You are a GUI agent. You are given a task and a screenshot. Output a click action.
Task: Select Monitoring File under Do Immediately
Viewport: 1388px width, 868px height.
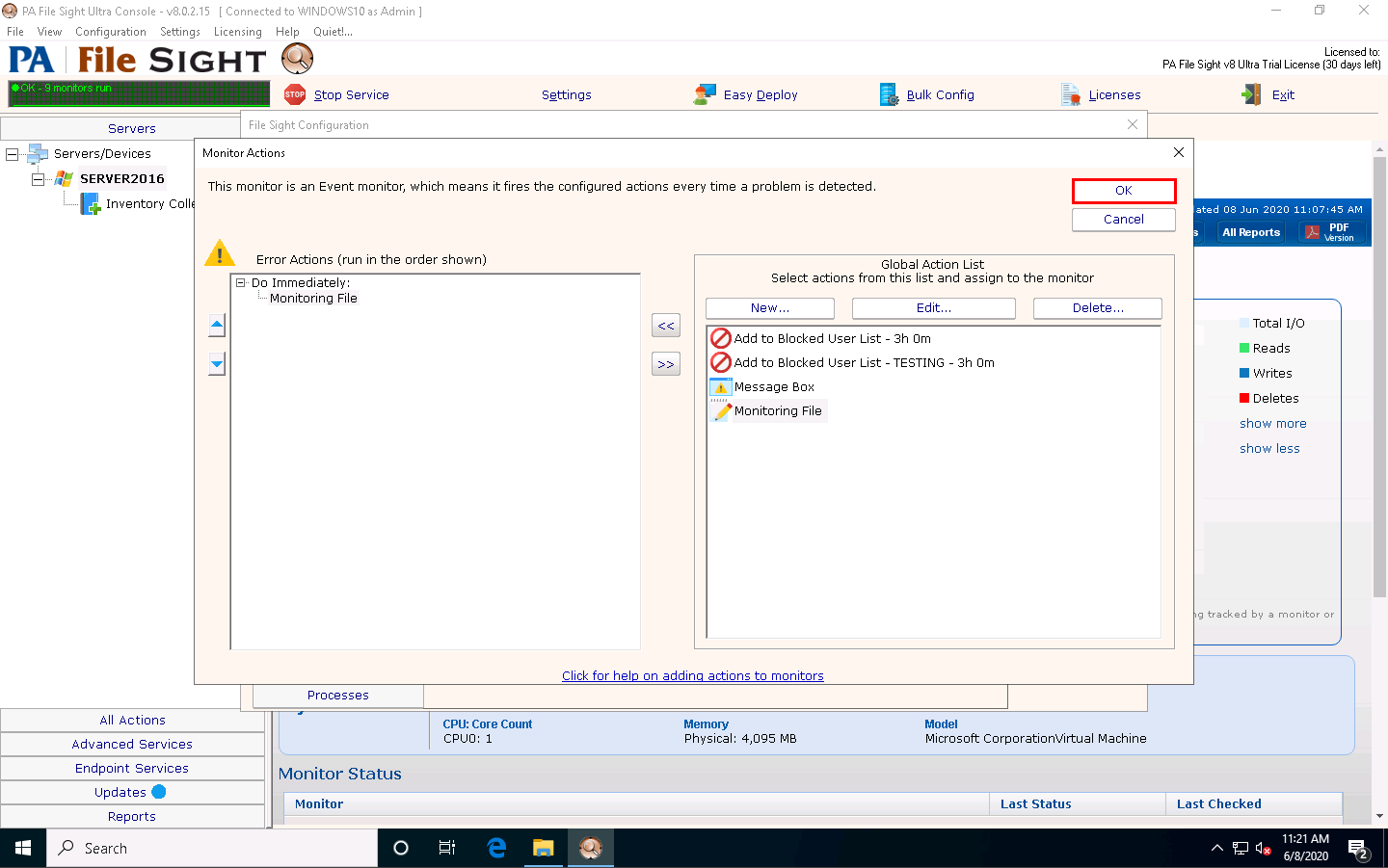click(x=313, y=299)
